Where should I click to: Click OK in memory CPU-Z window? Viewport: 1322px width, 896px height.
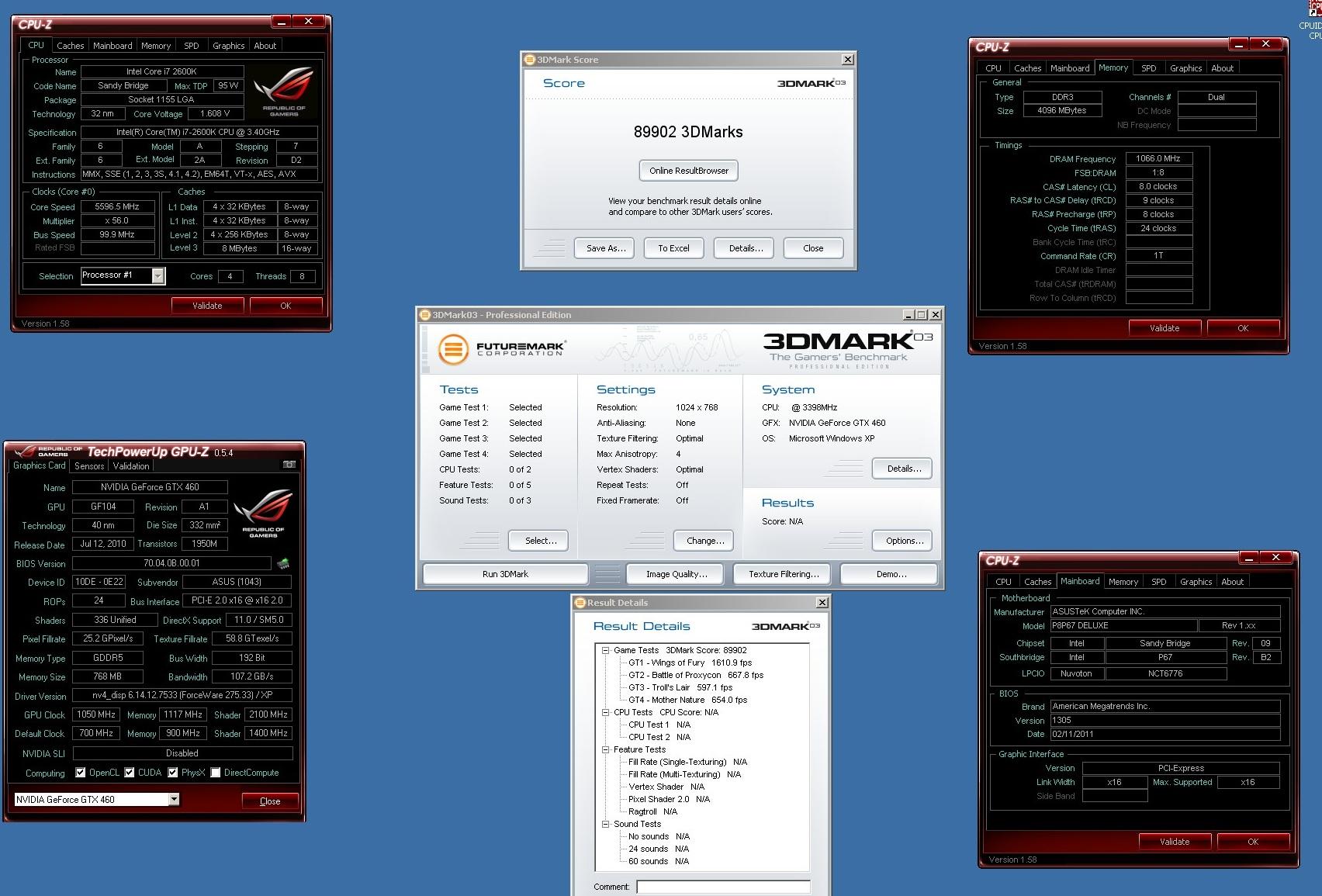pos(1243,328)
